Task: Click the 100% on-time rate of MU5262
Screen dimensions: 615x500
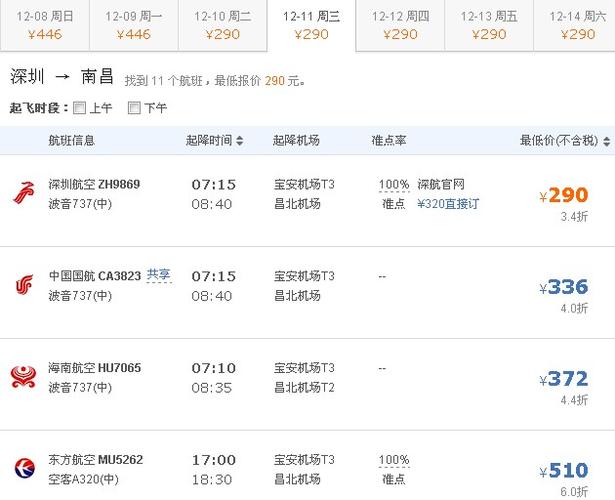Action: (394, 460)
